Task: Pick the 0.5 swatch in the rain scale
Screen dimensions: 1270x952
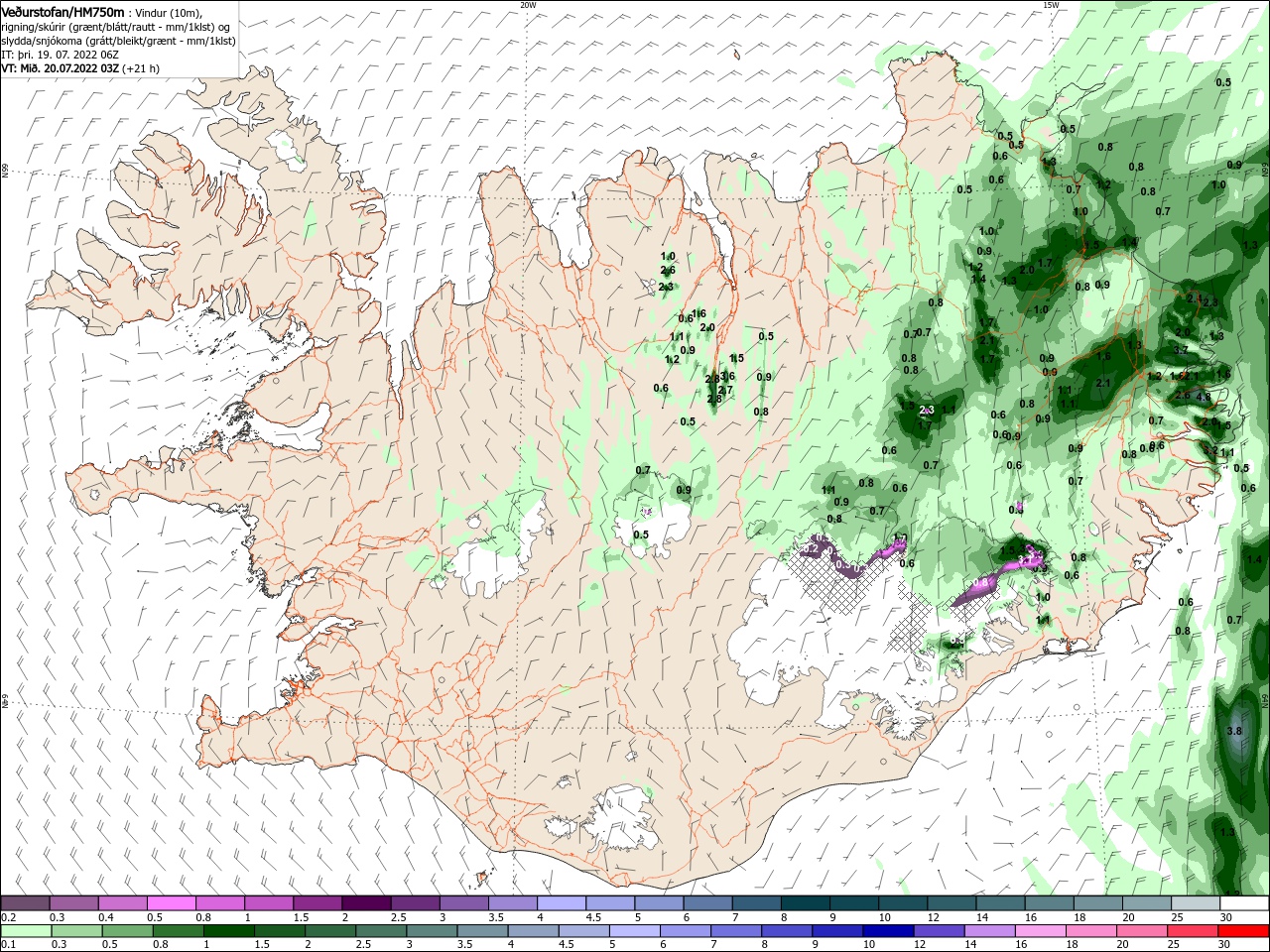Action: click(129, 931)
